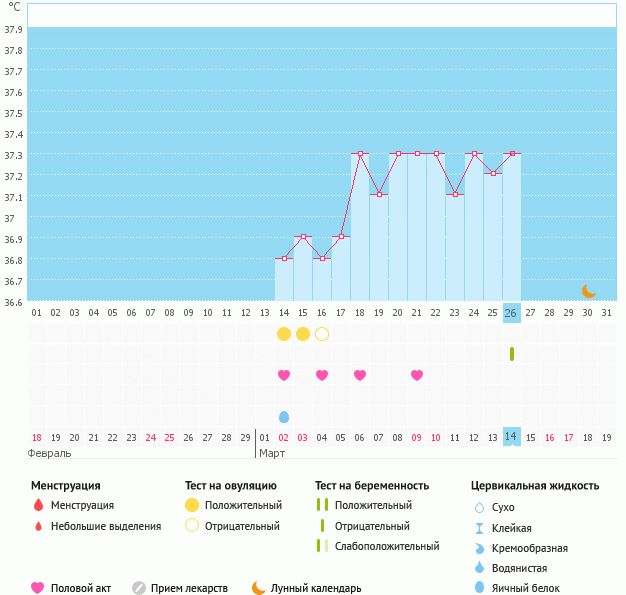
Task: Select the highlighted day 26 on the axis
Action: pyautogui.click(x=511, y=313)
